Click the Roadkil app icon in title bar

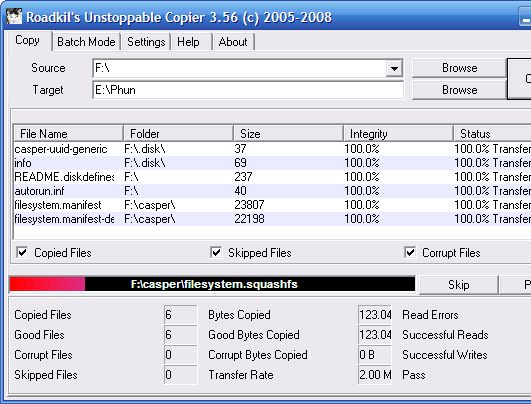pos(14,16)
